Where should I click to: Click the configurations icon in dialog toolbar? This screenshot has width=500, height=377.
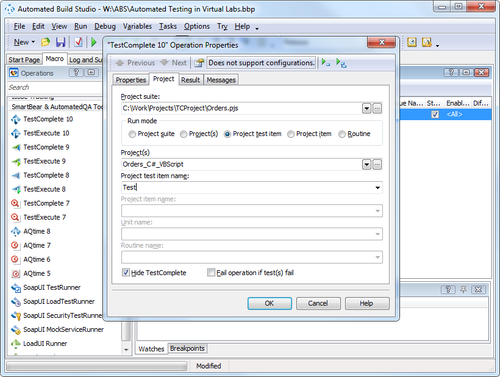pos(199,63)
